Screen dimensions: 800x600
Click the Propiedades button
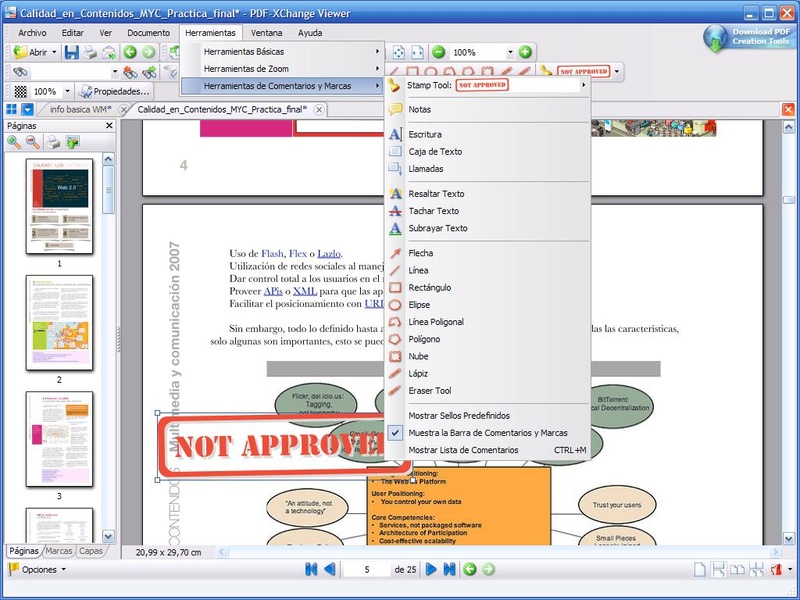114,91
